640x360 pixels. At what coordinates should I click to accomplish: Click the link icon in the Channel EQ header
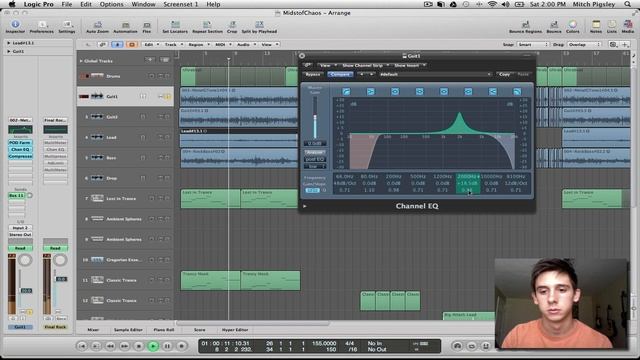pyautogui.click(x=307, y=65)
